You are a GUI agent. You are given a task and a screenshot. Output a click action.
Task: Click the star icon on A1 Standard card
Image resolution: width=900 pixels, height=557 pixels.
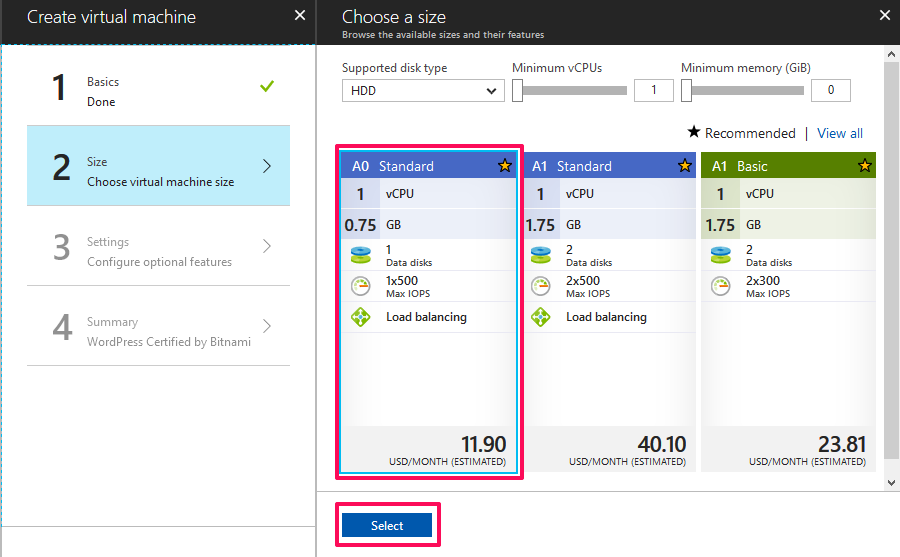684,166
